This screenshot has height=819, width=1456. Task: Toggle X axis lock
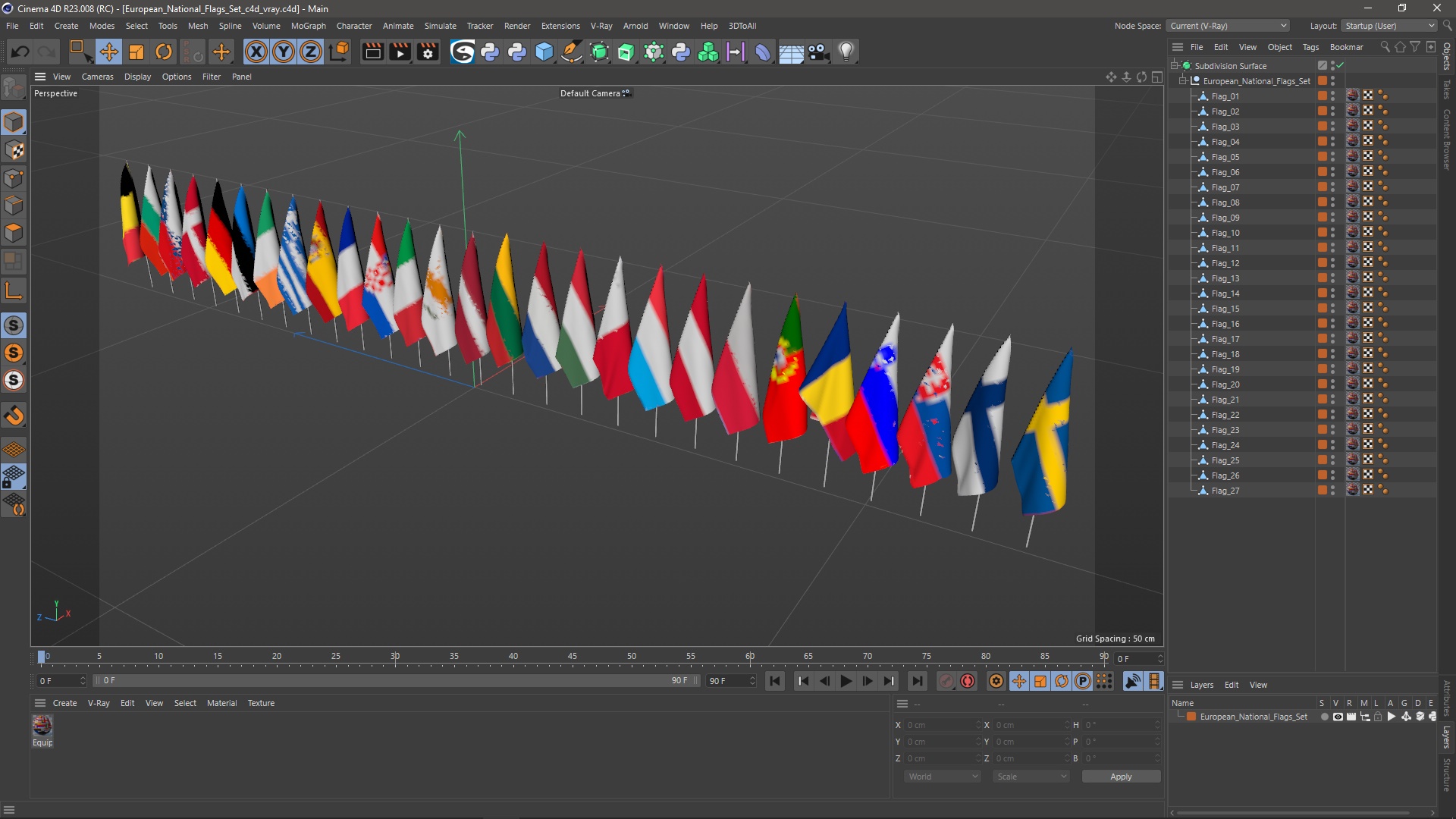(x=256, y=52)
